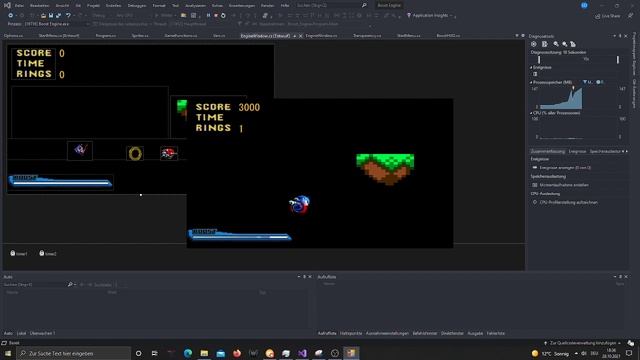
Task: Collapse the CPU (% aller Prozessoren) section
Action: pos(531,113)
